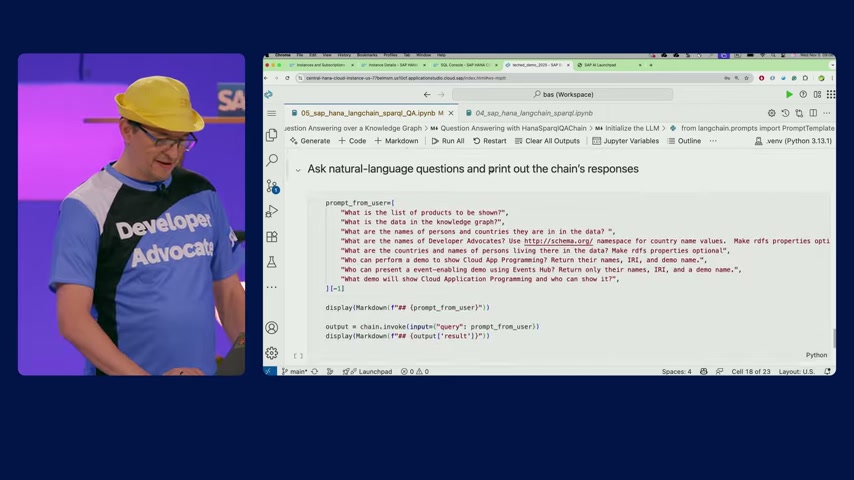Click the http://schema.org/ link in code
Viewport: 854px width, 480px height.
pyautogui.click(x=558, y=241)
